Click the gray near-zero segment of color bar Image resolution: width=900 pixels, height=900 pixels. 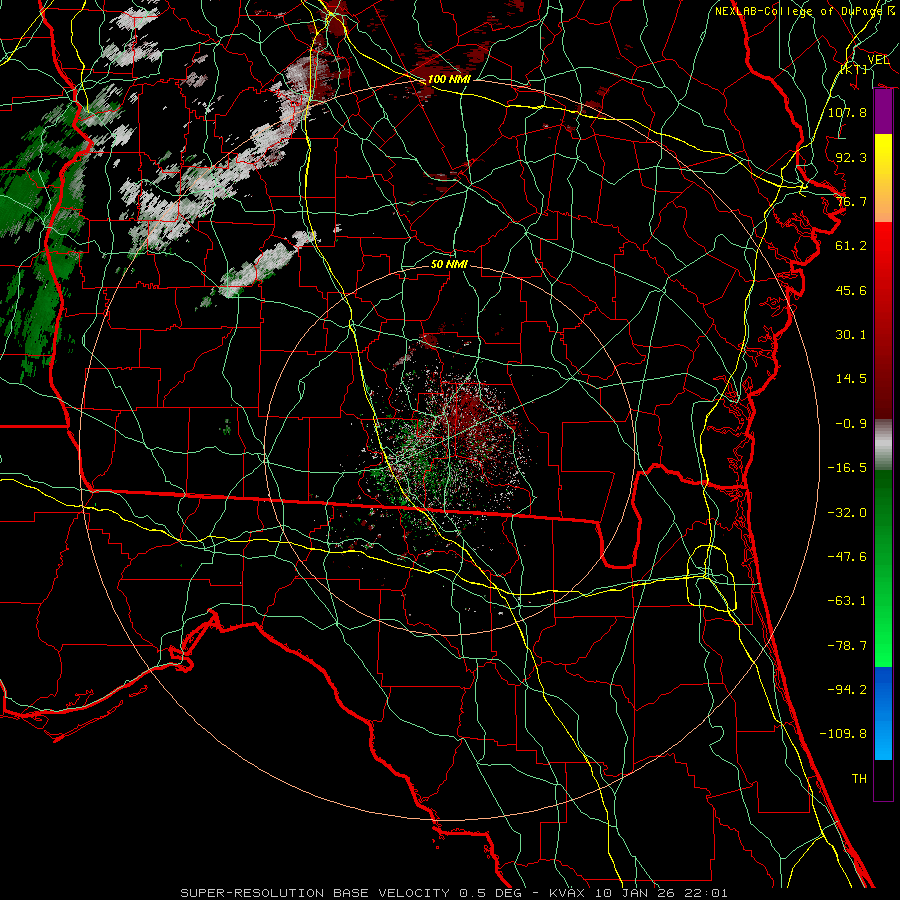coord(883,445)
